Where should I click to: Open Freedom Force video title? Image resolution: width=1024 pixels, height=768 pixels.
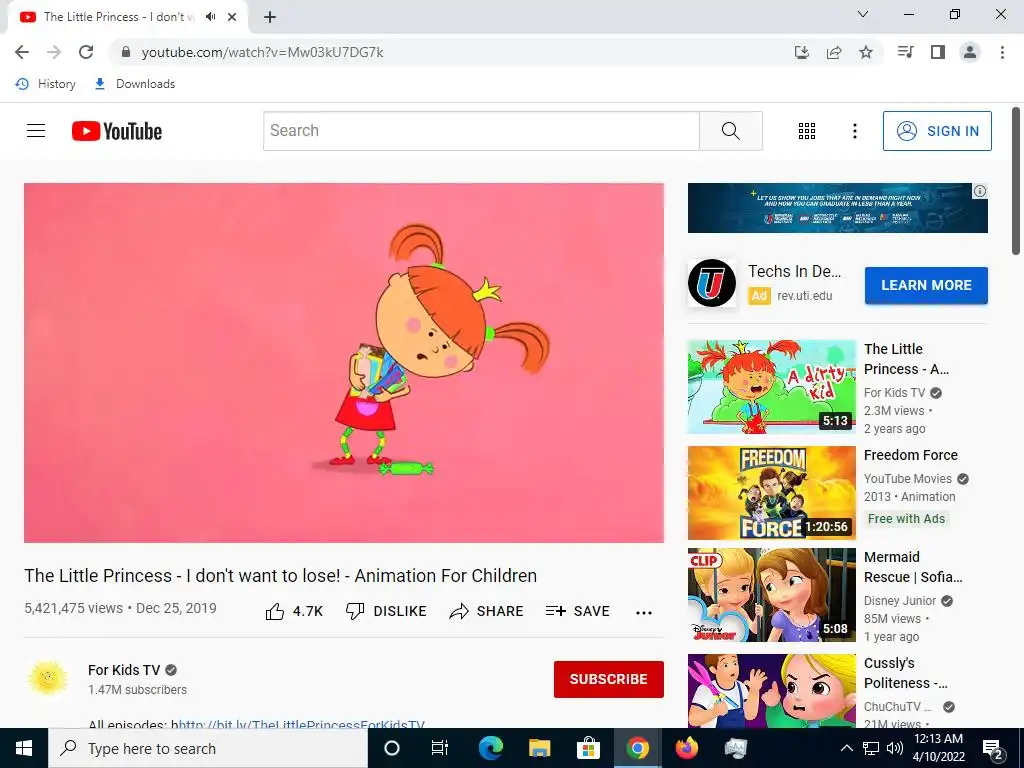[910, 455]
